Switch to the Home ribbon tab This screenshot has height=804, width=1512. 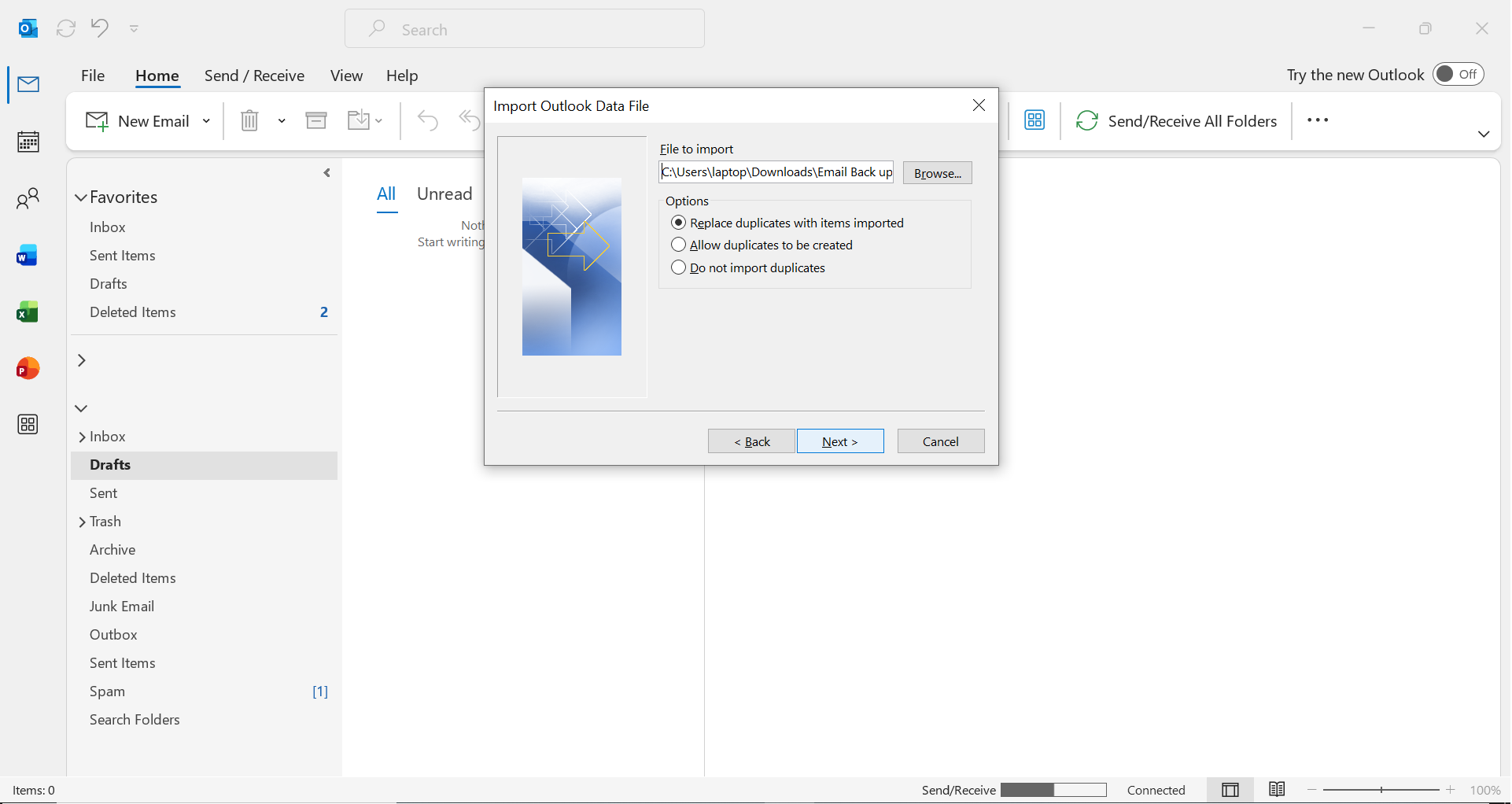coord(157,76)
